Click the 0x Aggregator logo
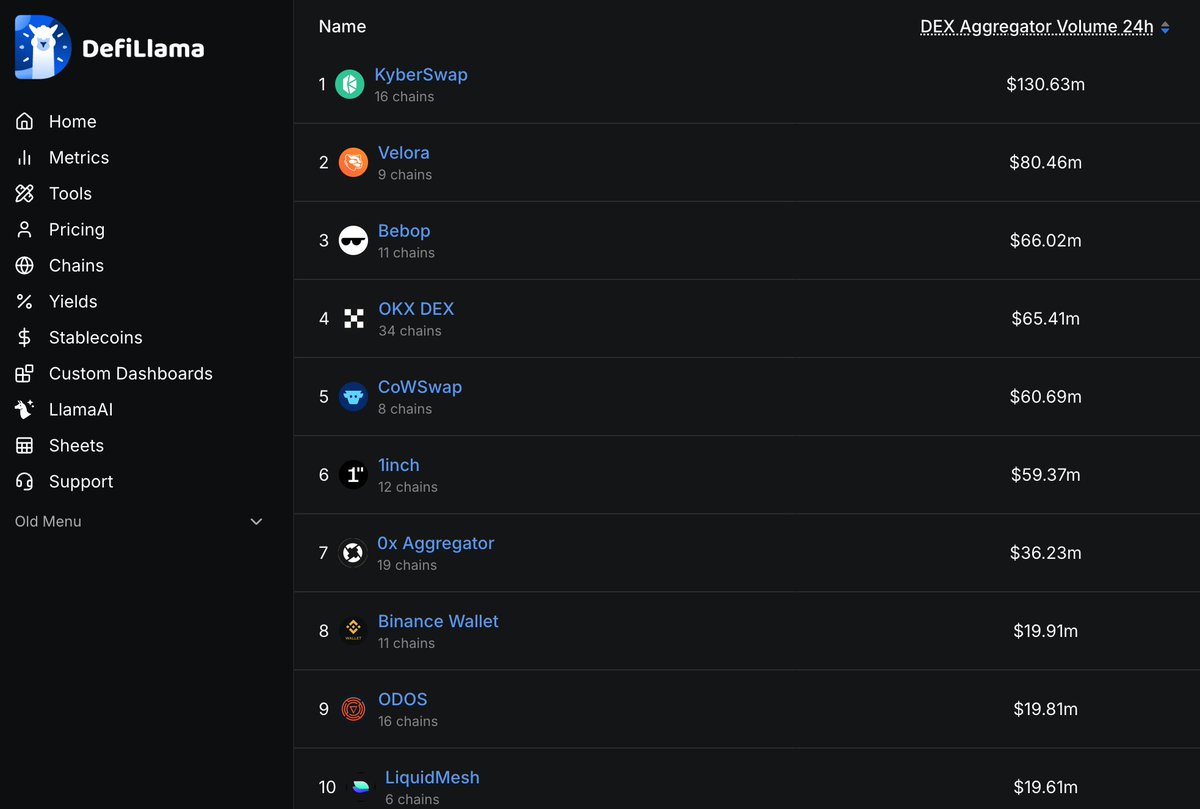 352,552
